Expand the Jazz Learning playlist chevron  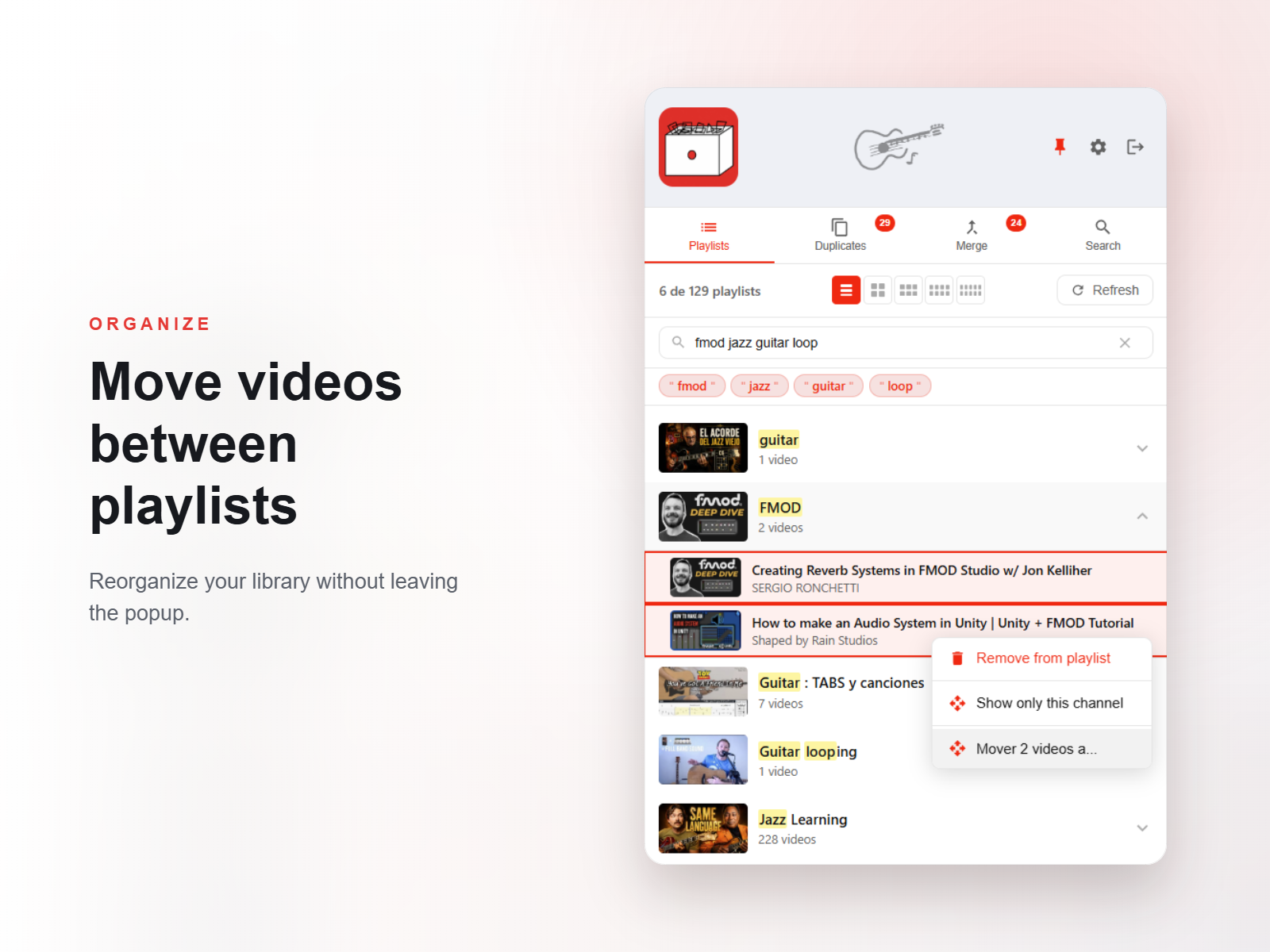(1142, 828)
